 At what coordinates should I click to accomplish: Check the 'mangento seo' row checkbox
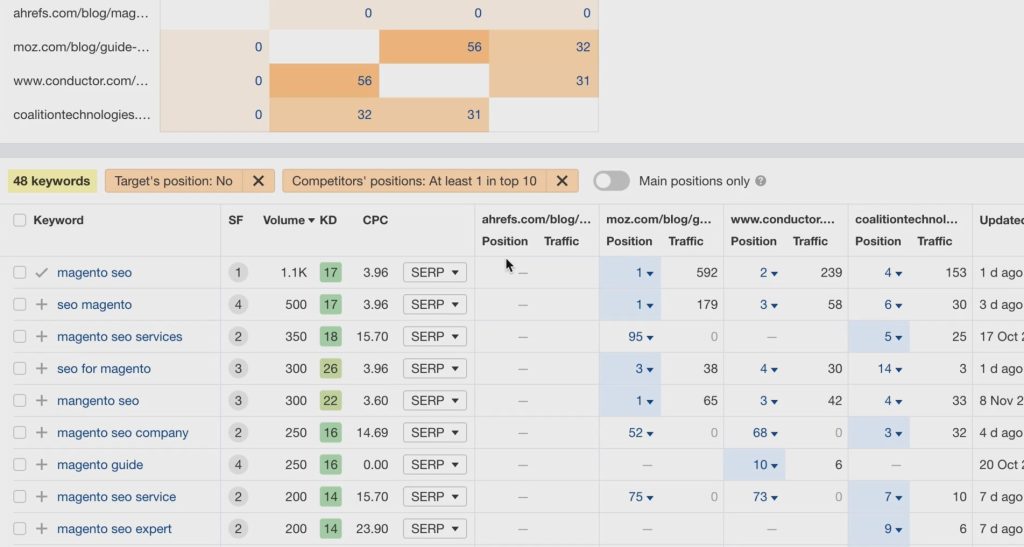pyautogui.click(x=20, y=400)
